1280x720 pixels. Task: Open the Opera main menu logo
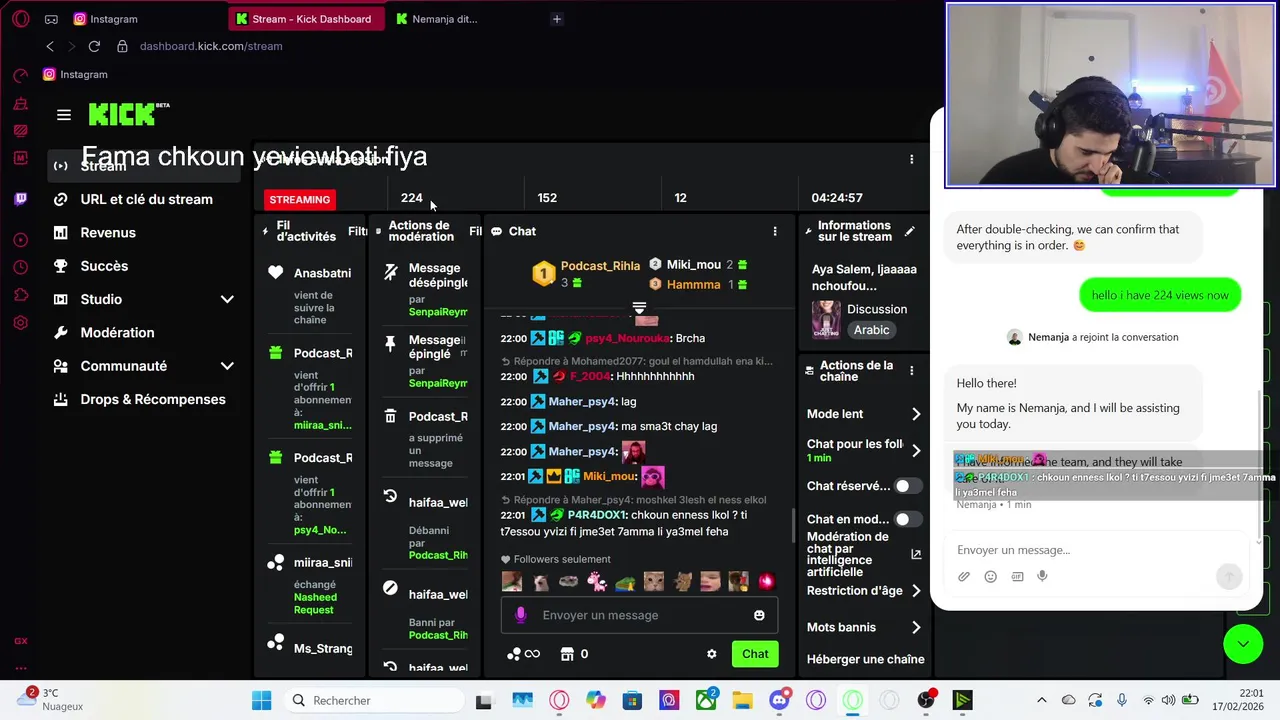[x=19, y=18]
